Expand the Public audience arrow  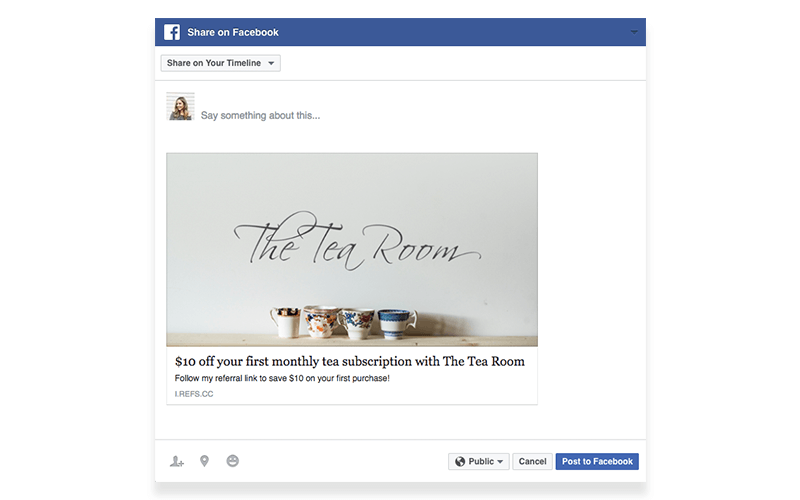pos(500,462)
